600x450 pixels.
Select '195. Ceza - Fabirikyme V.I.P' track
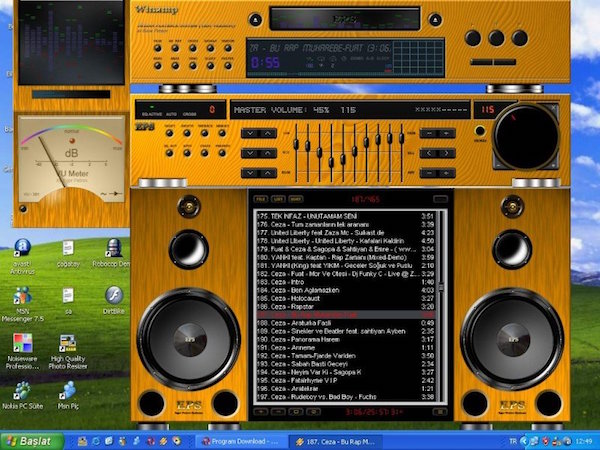(345, 380)
